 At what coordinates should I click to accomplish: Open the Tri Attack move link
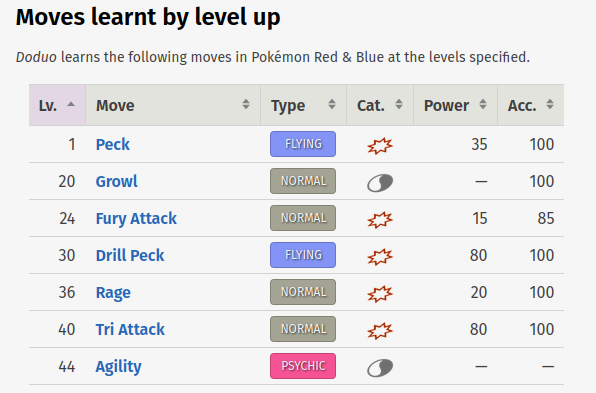[130, 329]
